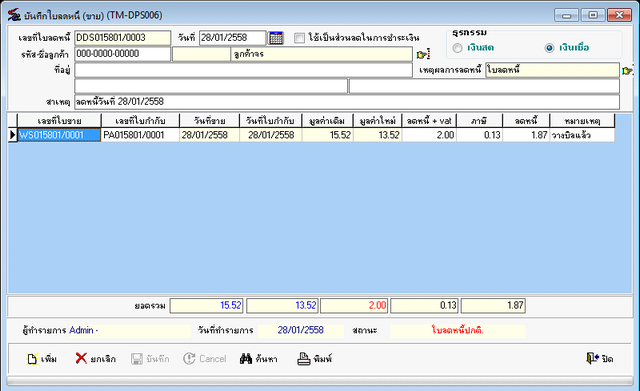
Task: Close the form with ปิด button
Action: point(600,359)
